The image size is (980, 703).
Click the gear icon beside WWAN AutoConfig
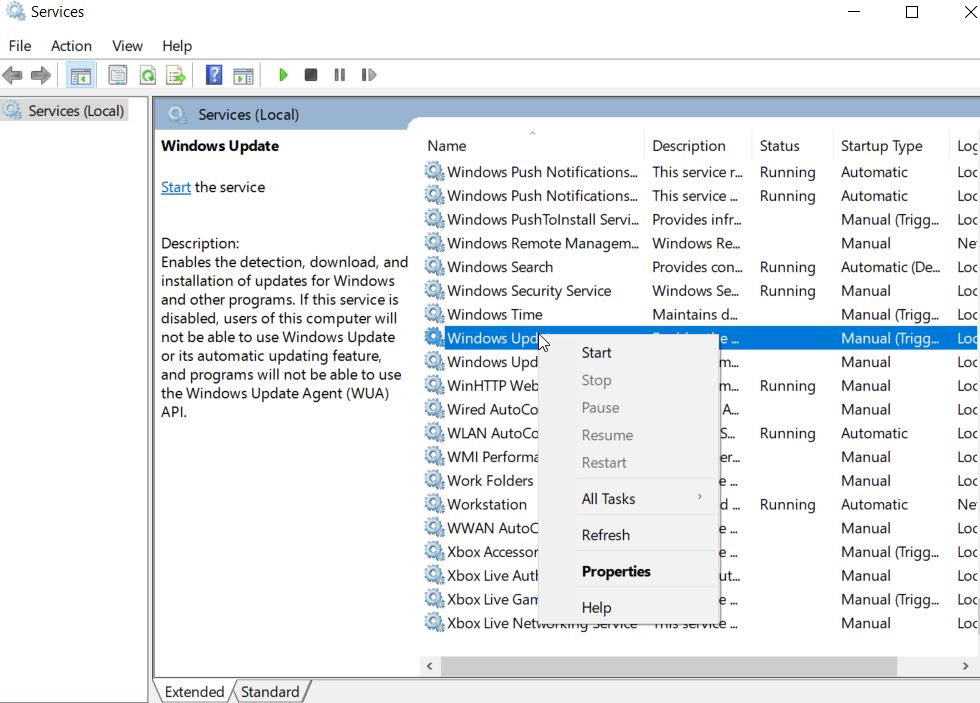pos(434,527)
